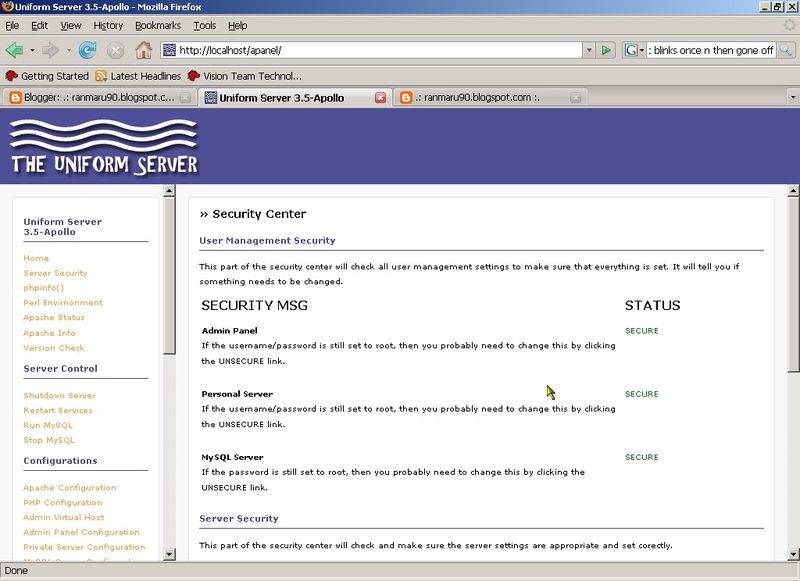
Task: Open the Vision Team Technol... bookmark
Action: click(244, 76)
